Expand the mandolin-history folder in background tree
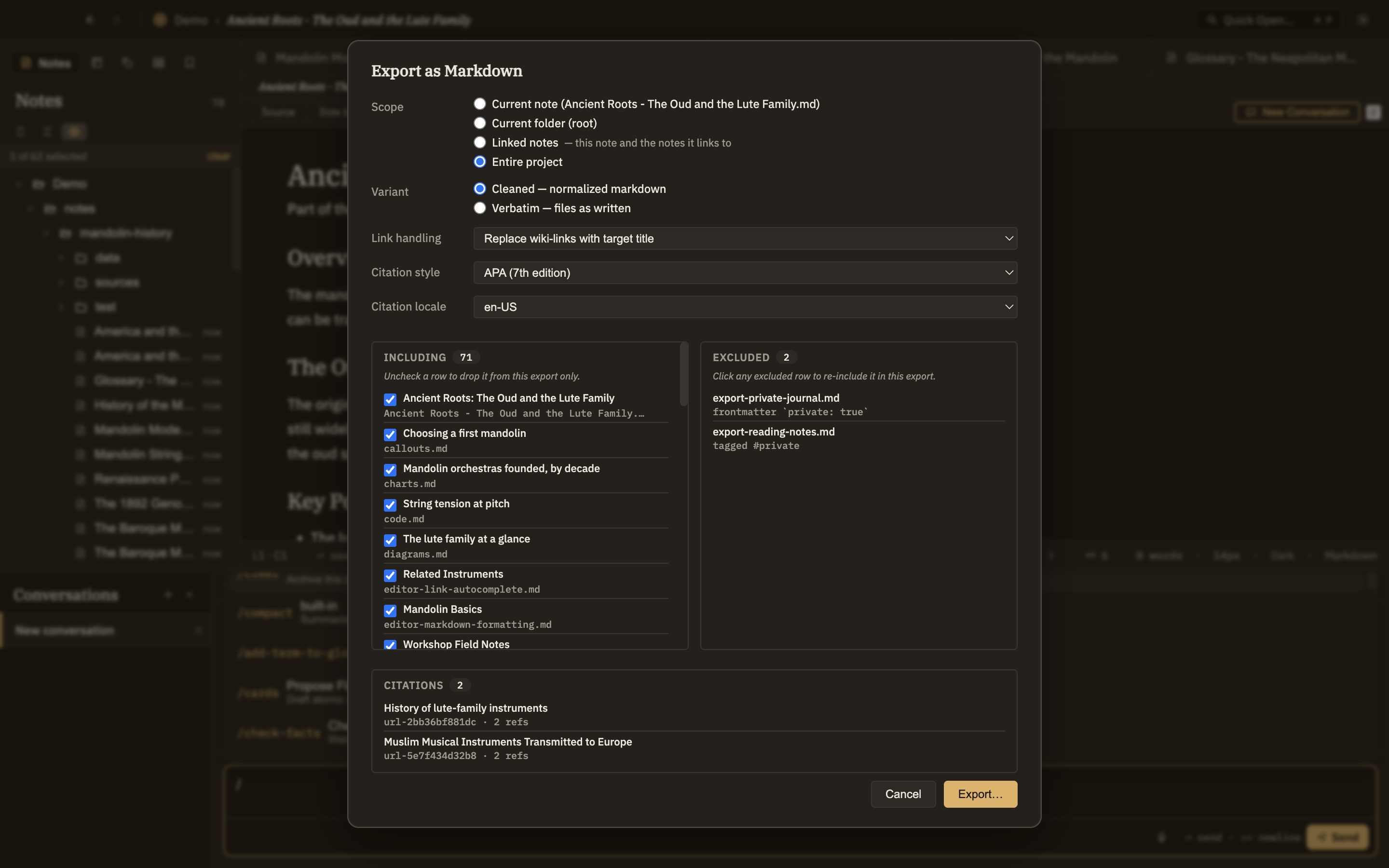This screenshot has height=868, width=1389. point(46,233)
